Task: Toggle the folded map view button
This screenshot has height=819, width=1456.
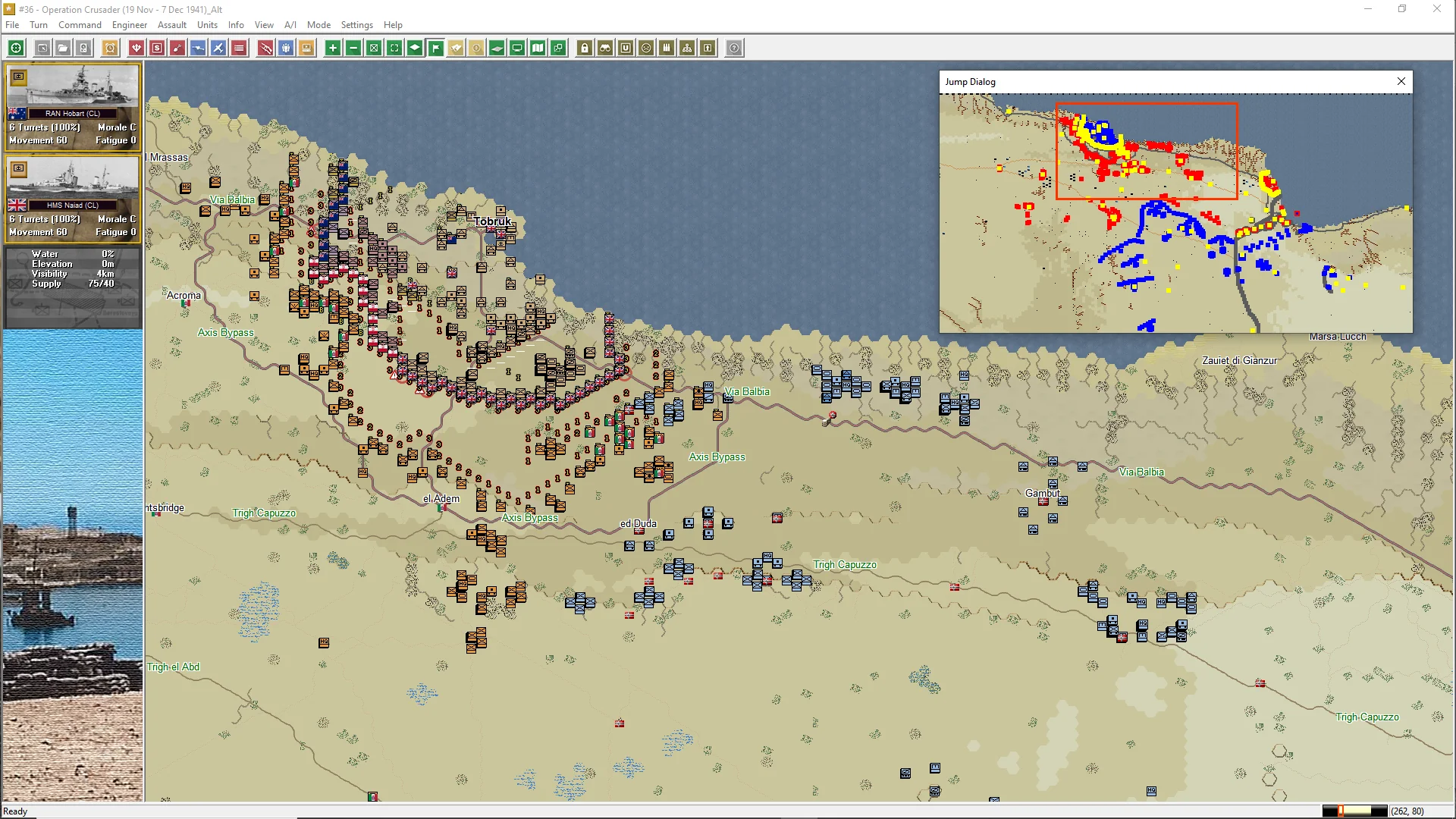Action: [538, 49]
